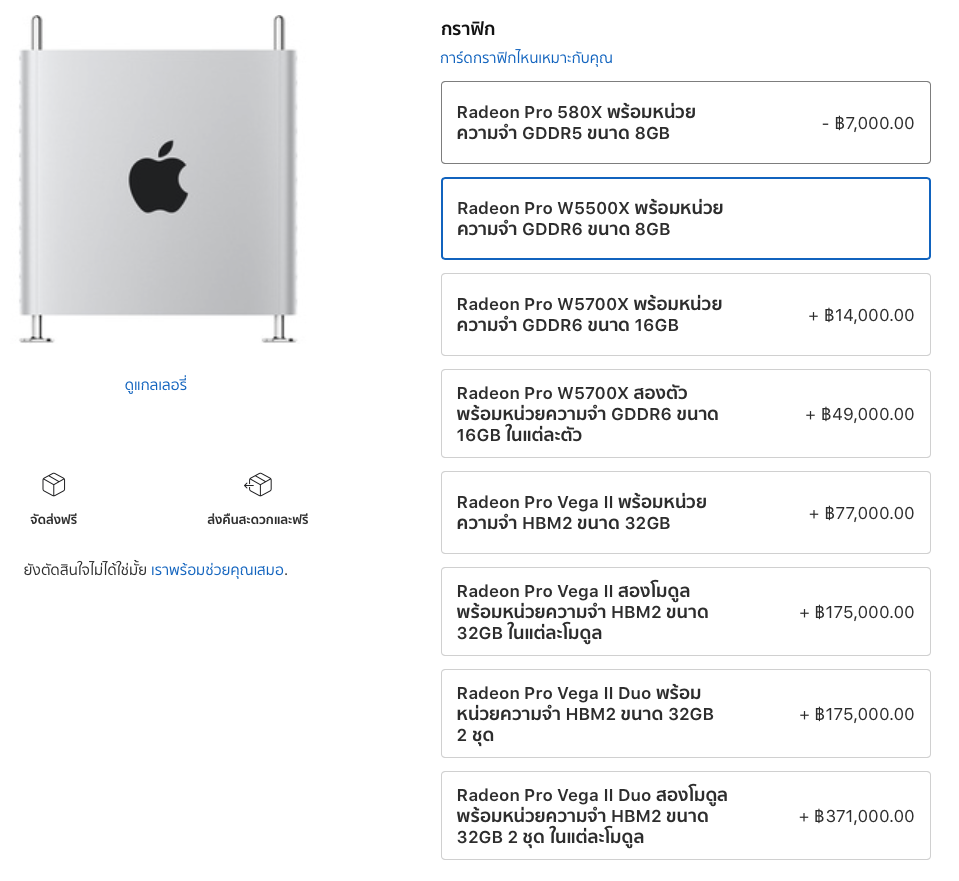Click the free shipping box icon
The image size is (959, 881).
(x=53, y=485)
